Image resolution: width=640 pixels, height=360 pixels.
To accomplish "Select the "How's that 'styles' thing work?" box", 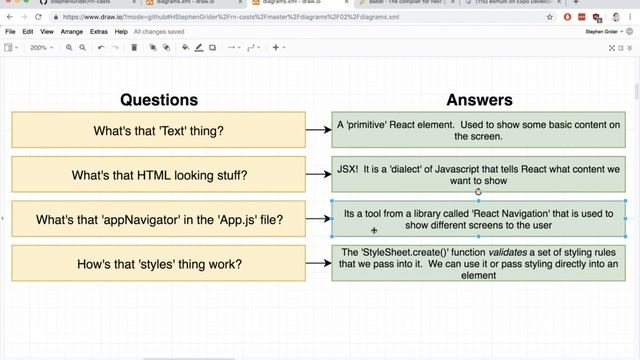I will click(158, 263).
